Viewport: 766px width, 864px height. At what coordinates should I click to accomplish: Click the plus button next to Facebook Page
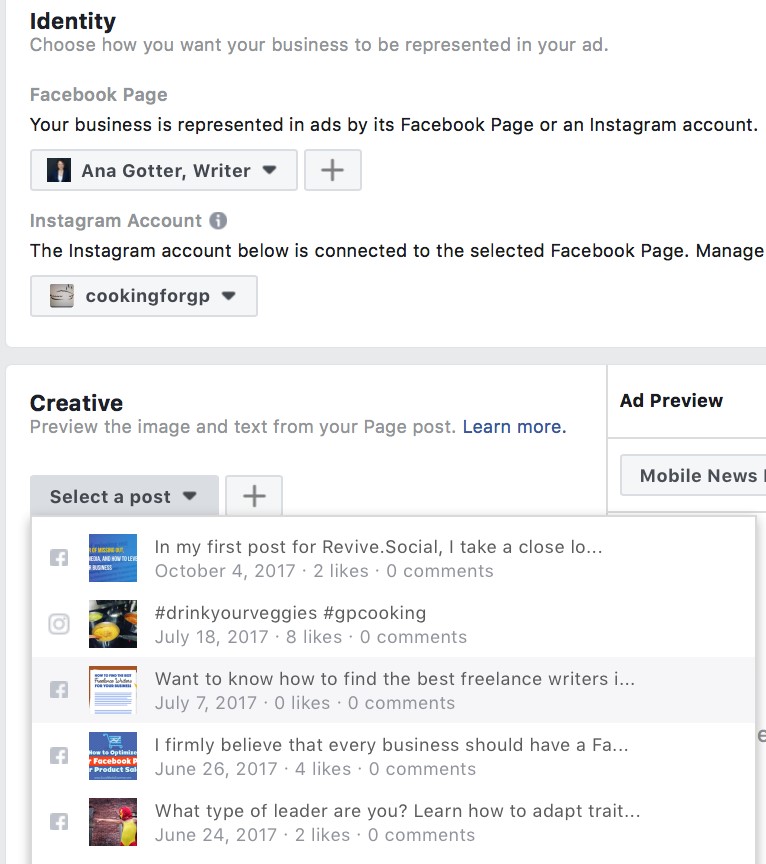(x=332, y=170)
